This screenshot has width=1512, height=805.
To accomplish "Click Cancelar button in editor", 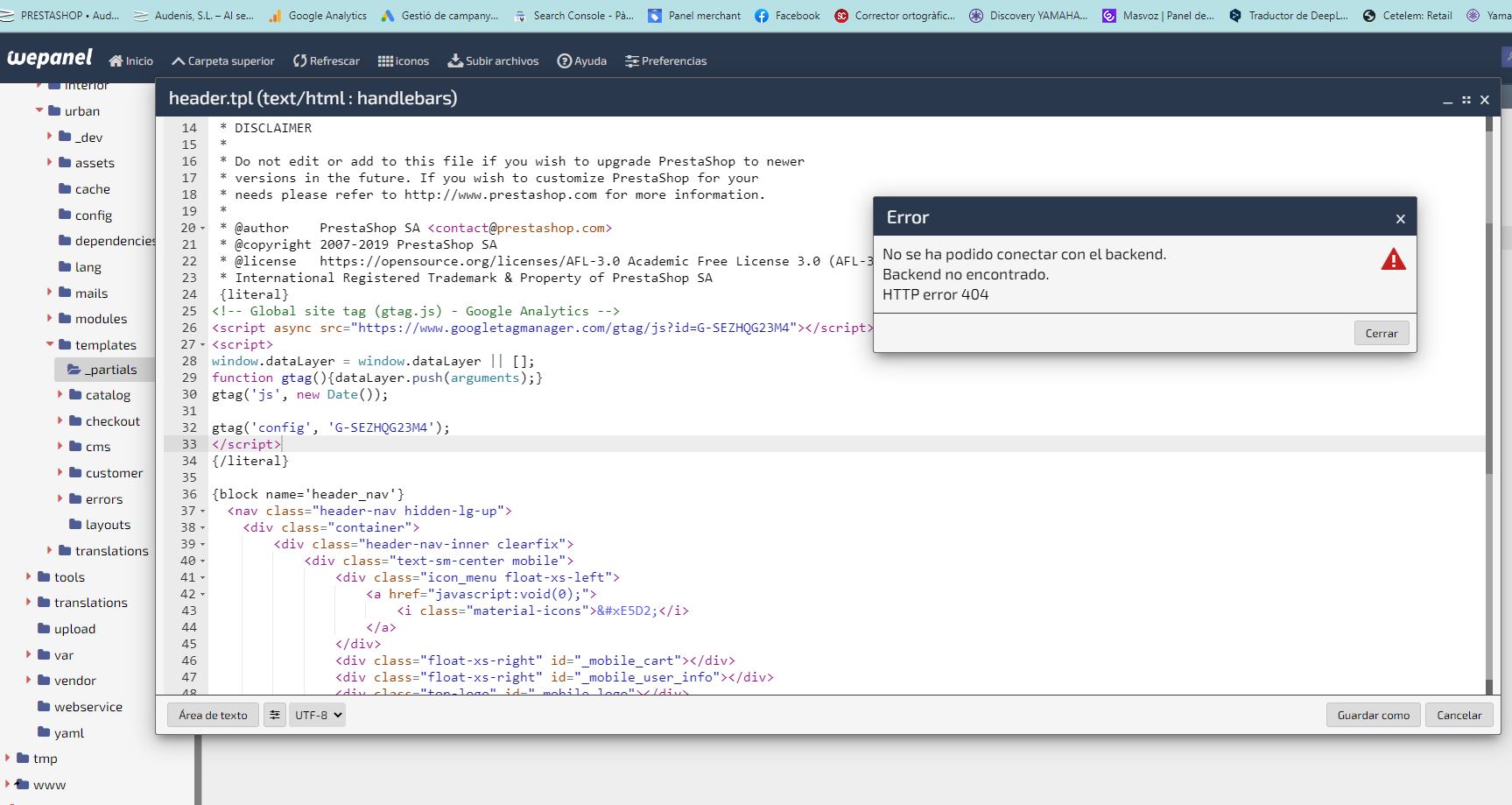I will coord(1459,715).
